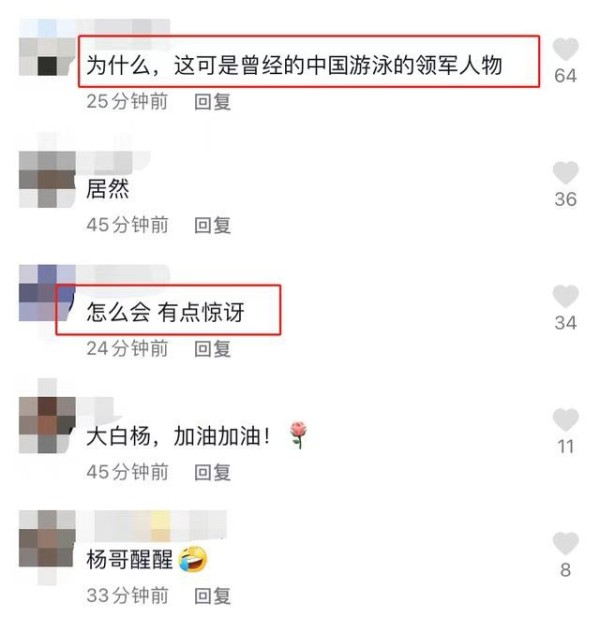Tap the laughing emoji after '杨哥醒醒'
Screen dimensions: 600x617
click(x=193, y=559)
